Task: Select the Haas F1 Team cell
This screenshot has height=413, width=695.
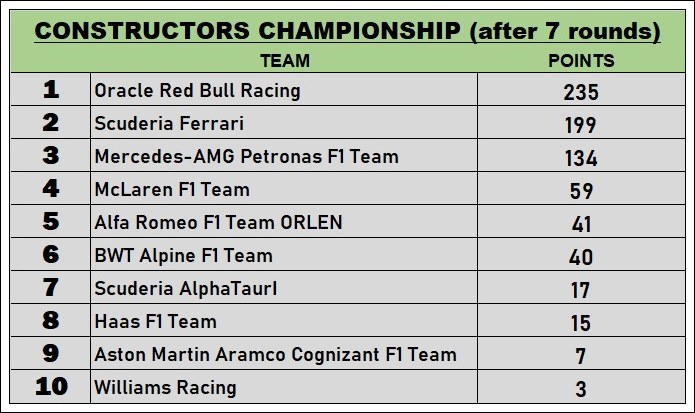Action: (284, 320)
